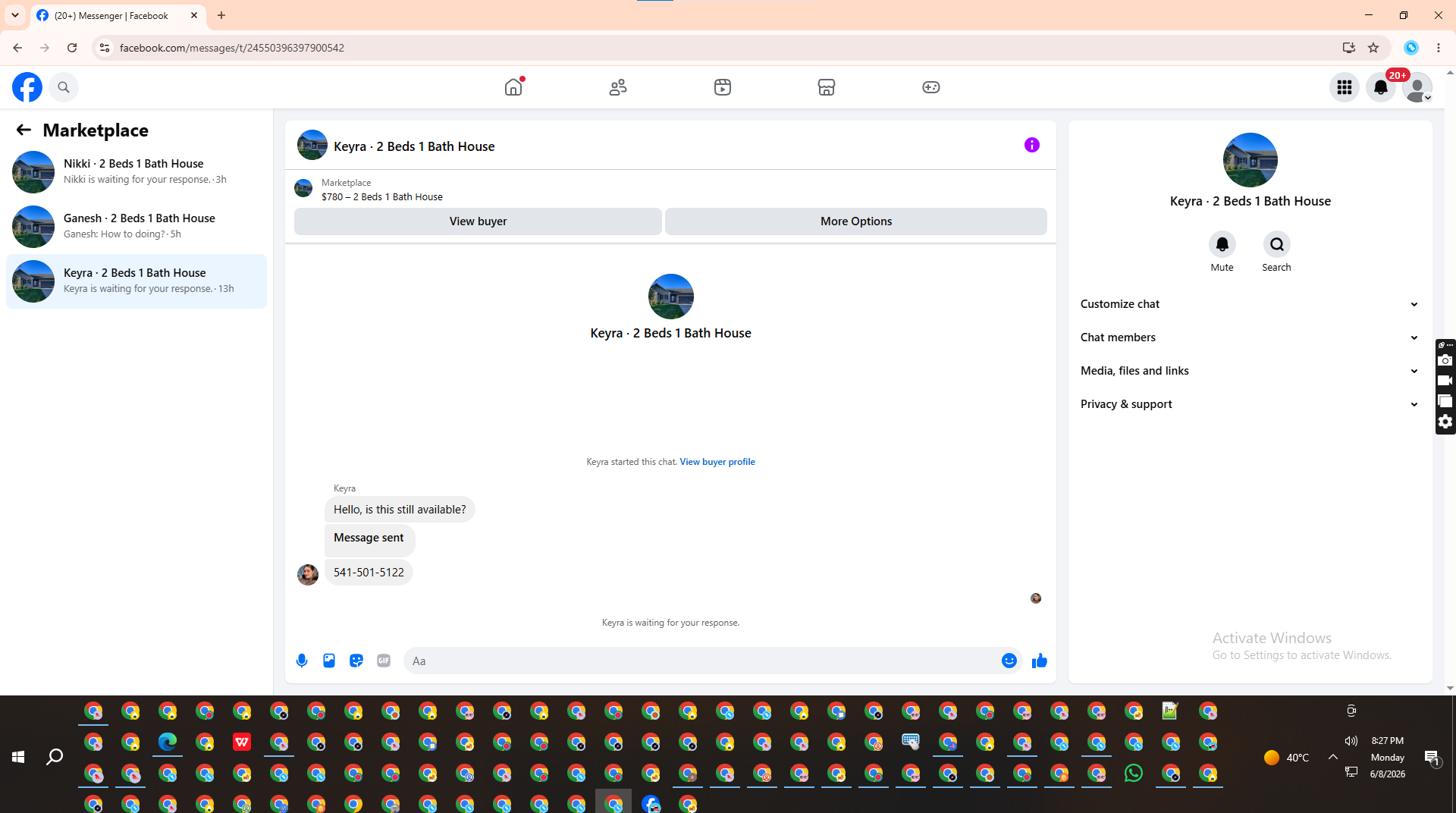Click the 40°C weather widget in taskbar

point(1286,757)
